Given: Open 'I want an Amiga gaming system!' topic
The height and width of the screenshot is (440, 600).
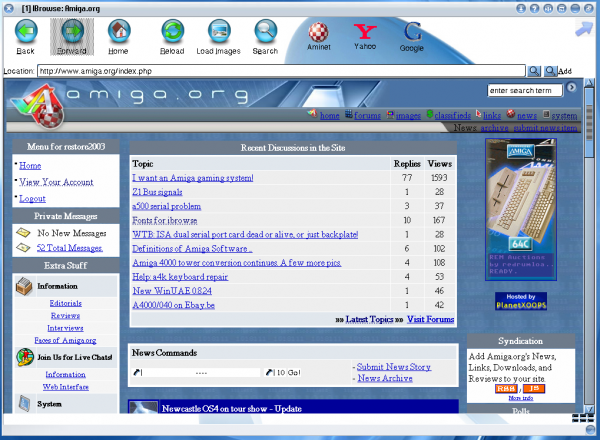Looking at the screenshot, I should [x=193, y=178].
